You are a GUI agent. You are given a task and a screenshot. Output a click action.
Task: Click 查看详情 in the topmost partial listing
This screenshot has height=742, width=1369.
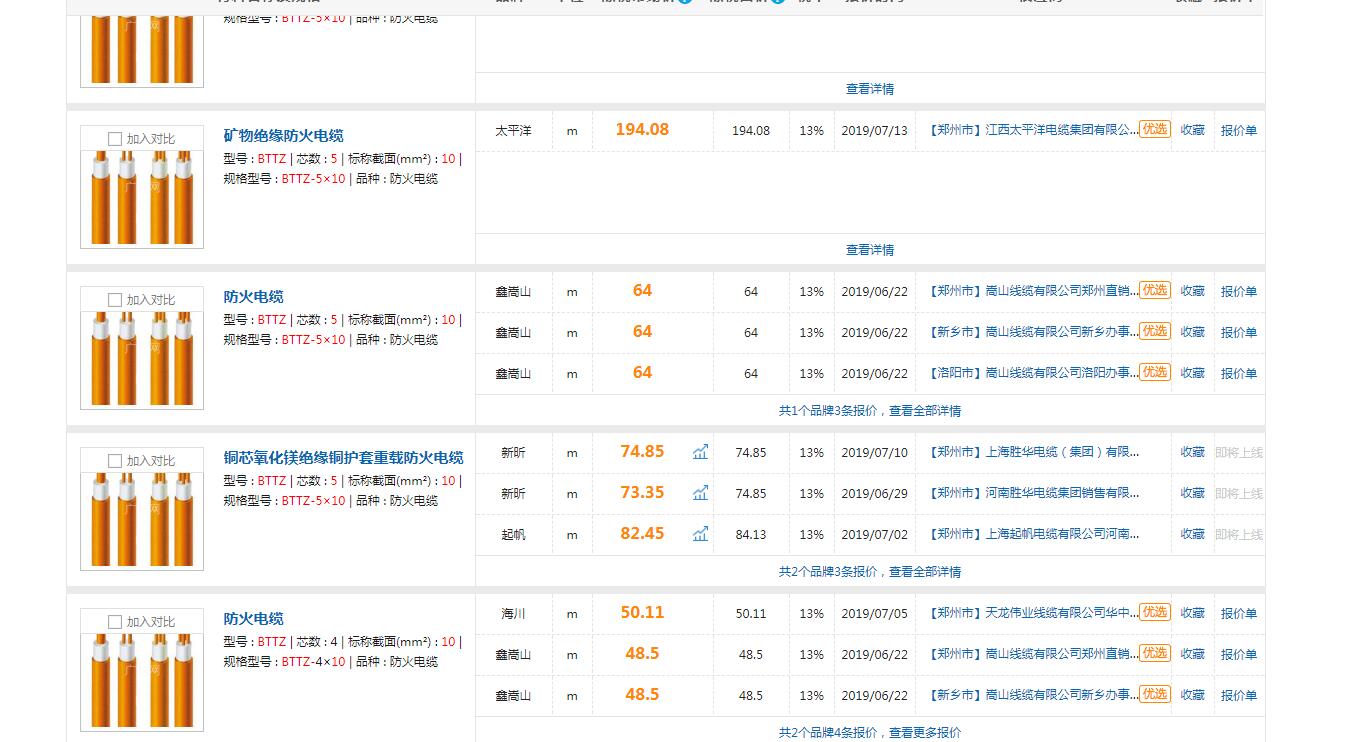870,89
